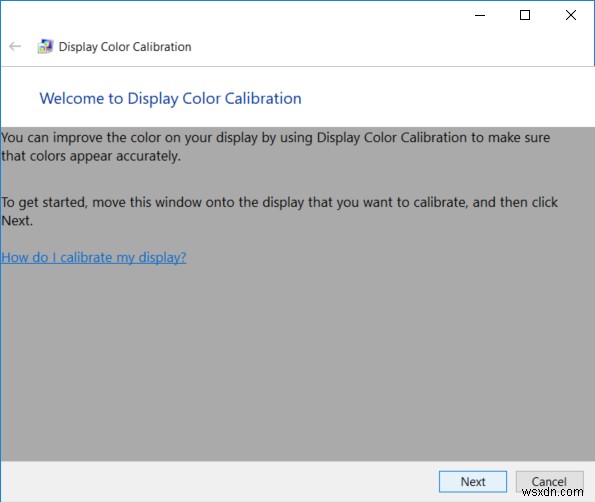
Task: Click the Cancel button
Action: 549,482
